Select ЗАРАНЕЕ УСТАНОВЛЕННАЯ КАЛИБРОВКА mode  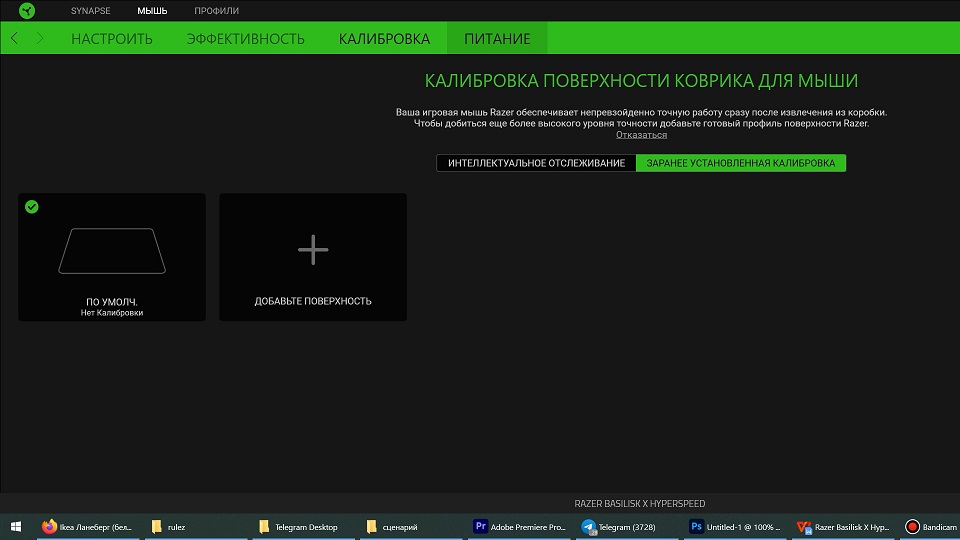pyautogui.click(x=741, y=163)
